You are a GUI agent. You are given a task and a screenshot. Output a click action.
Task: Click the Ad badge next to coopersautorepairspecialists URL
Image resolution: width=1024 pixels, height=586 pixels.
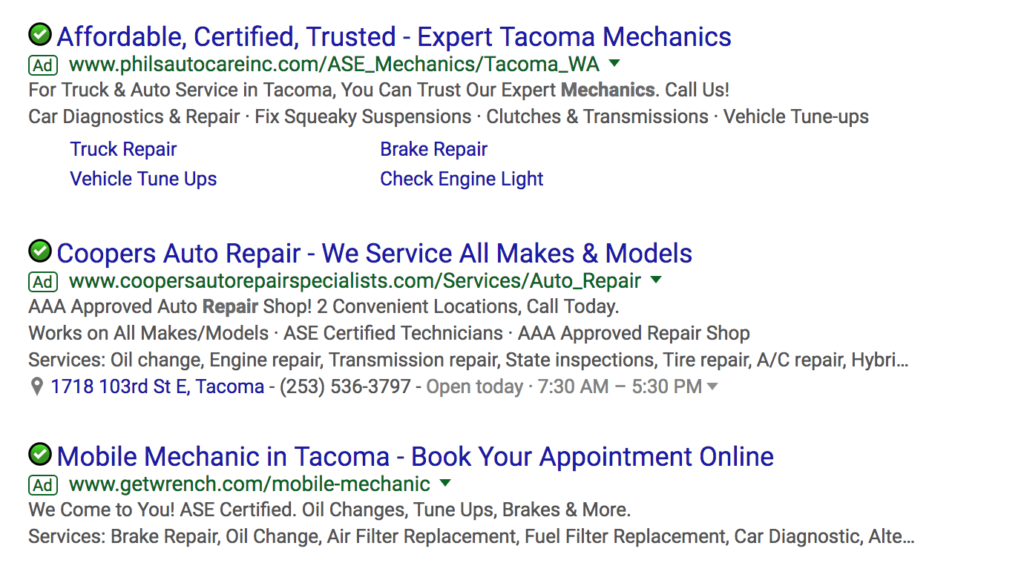point(43,282)
